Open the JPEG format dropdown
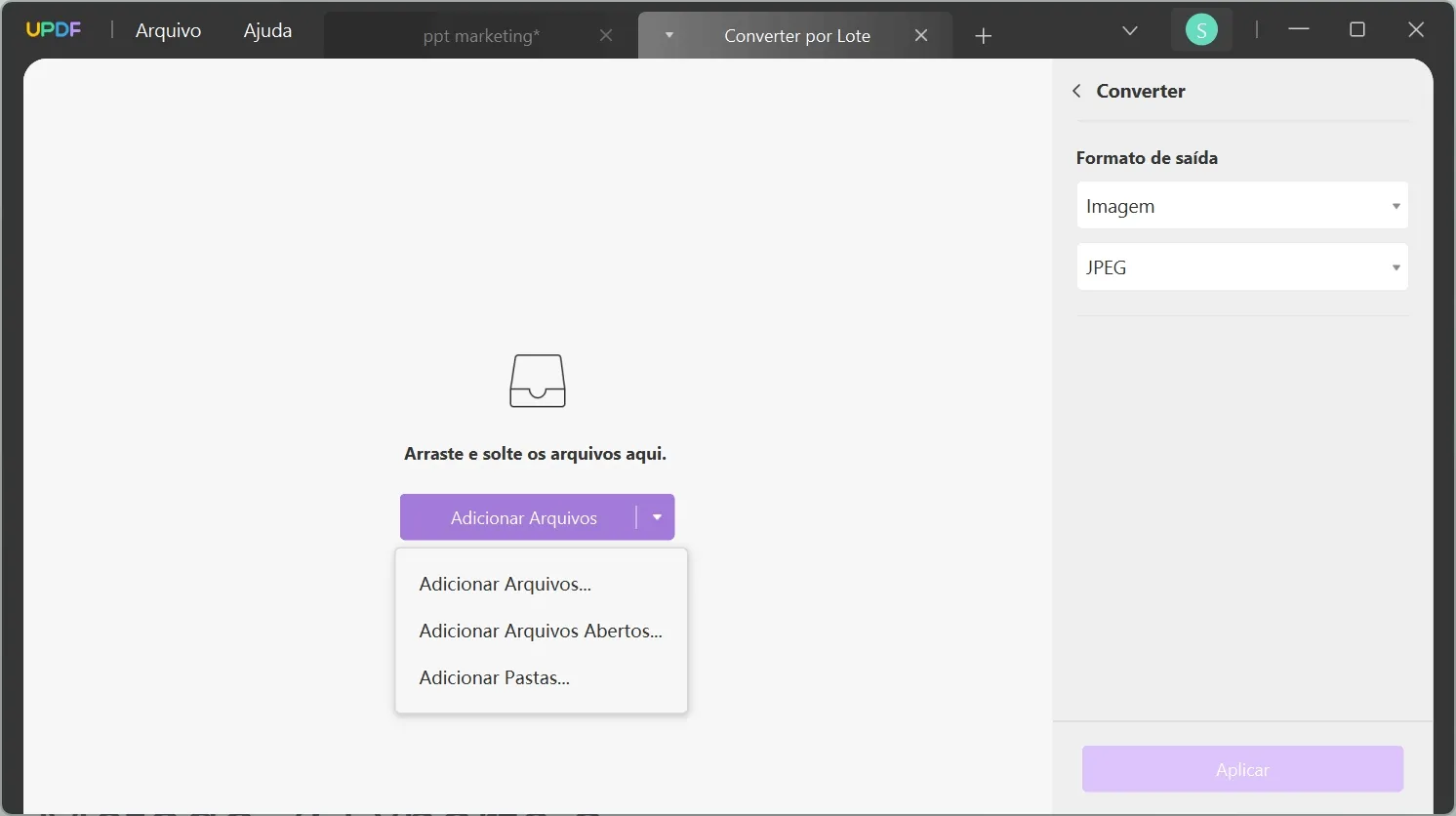 coord(1240,266)
